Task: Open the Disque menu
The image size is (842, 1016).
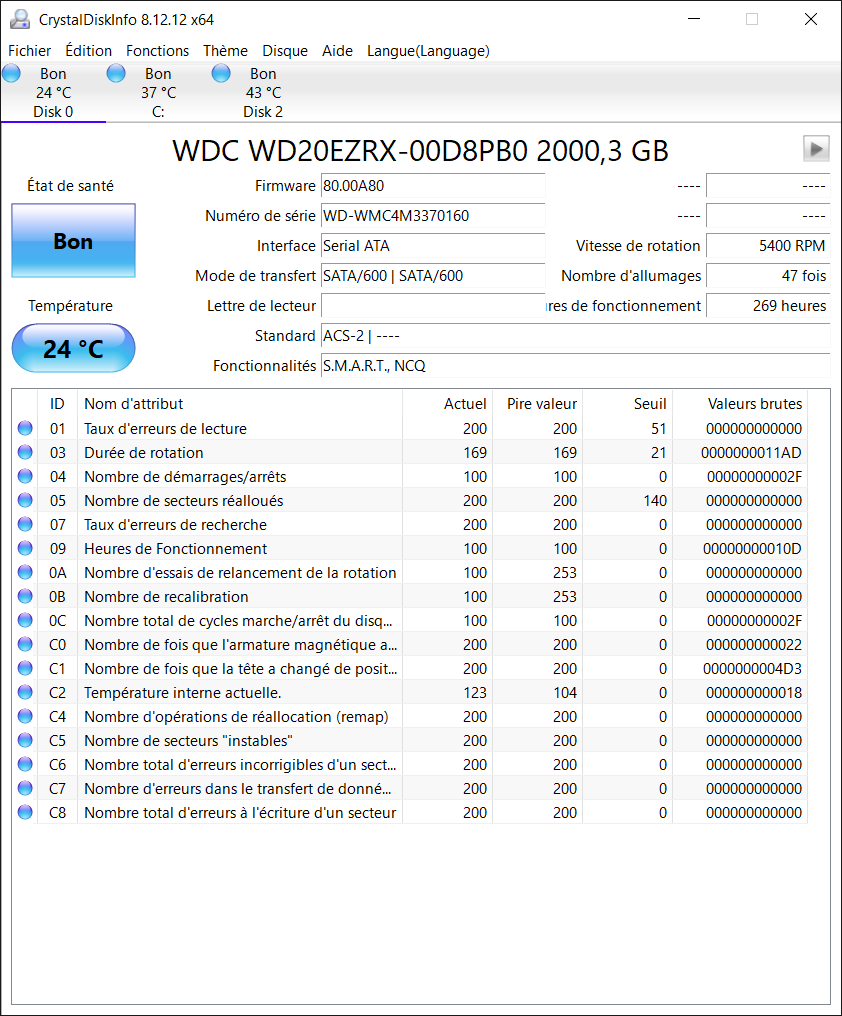Action: click(x=285, y=51)
